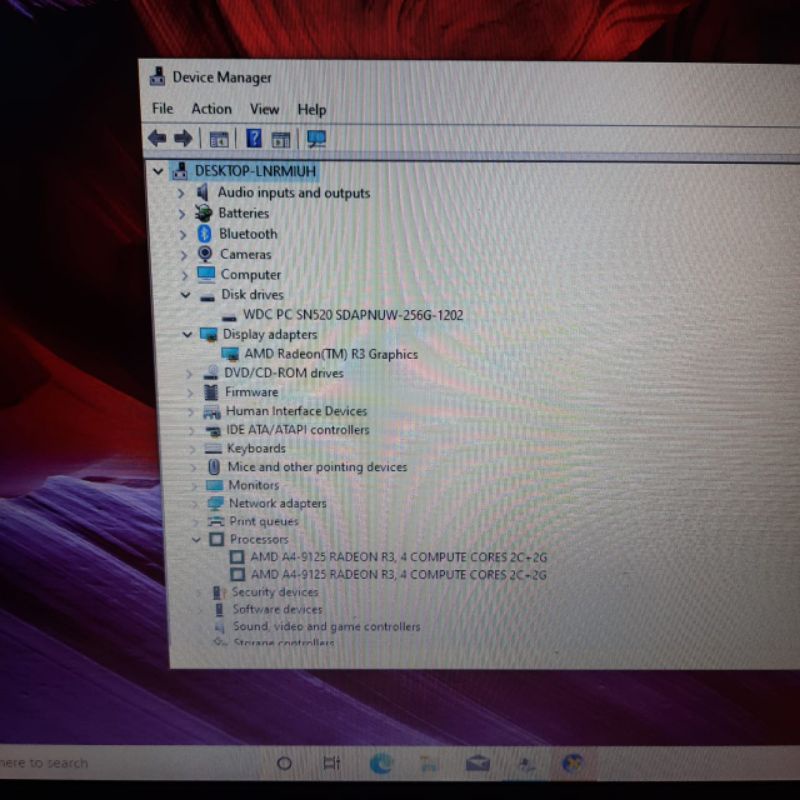The height and width of the screenshot is (800, 800).
Task: Click the DVD/CD-ROM drives icon
Action: [x=210, y=373]
